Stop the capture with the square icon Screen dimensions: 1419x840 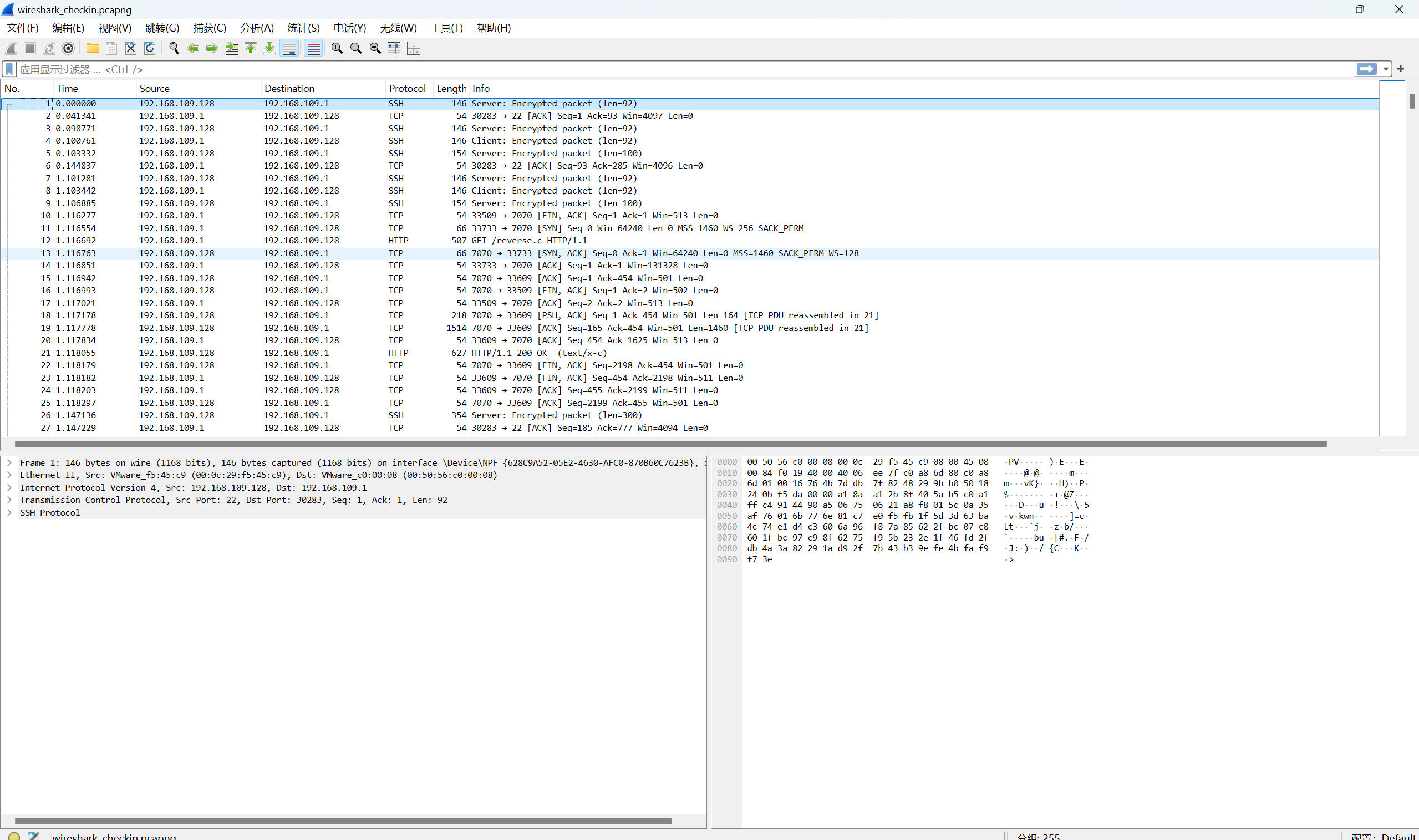(30, 48)
